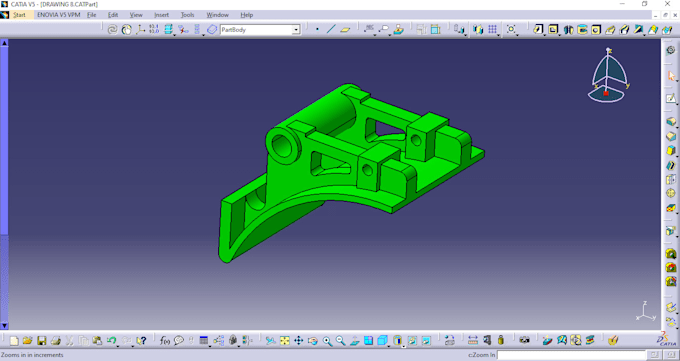The width and height of the screenshot is (680, 361).
Task: Click the left scrollbar down arrow
Action: pyautogui.click(x=4, y=326)
